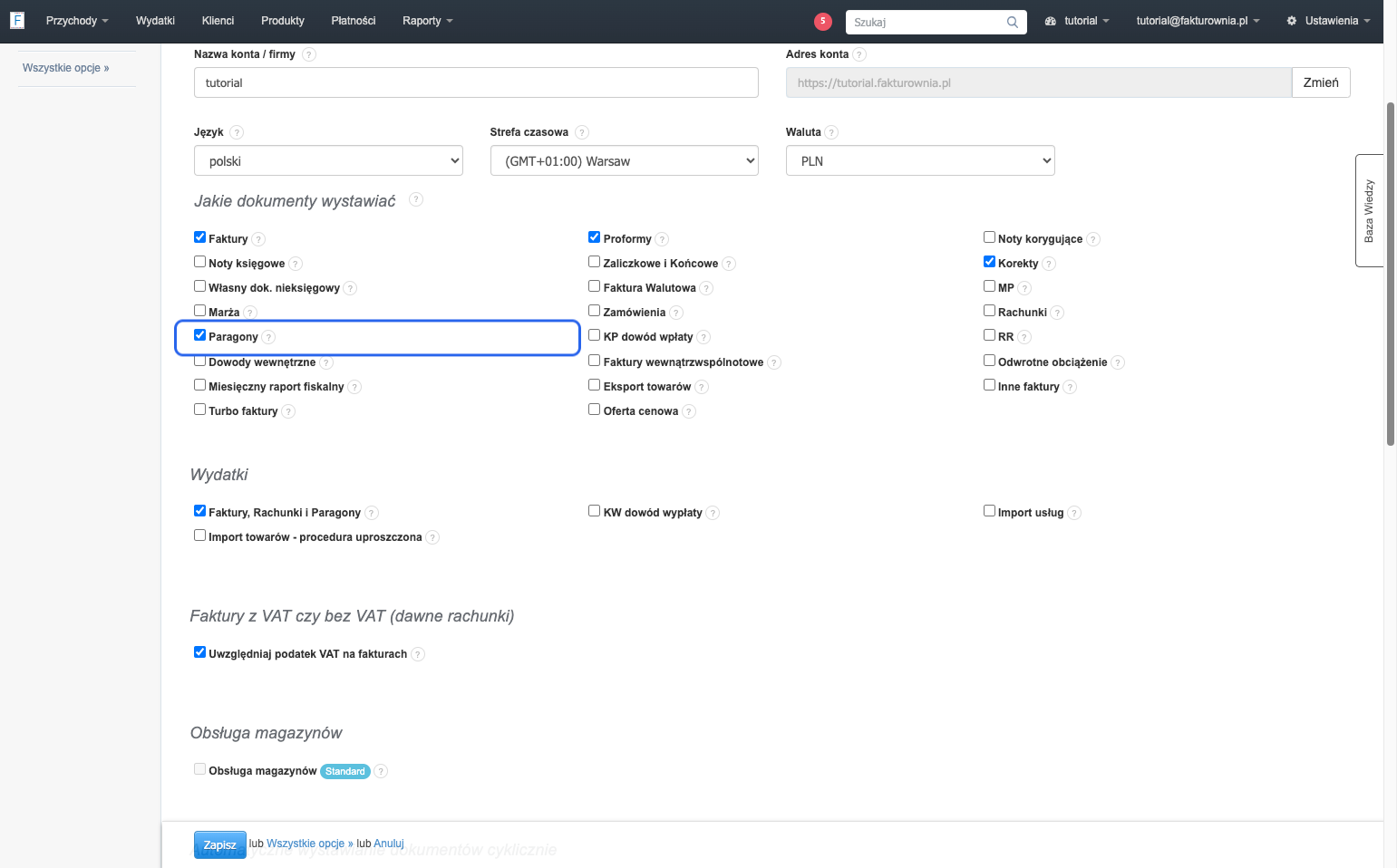Open Wszystkie opcje link in sidebar
Viewport: 1397px width, 868px height.
tap(65, 68)
